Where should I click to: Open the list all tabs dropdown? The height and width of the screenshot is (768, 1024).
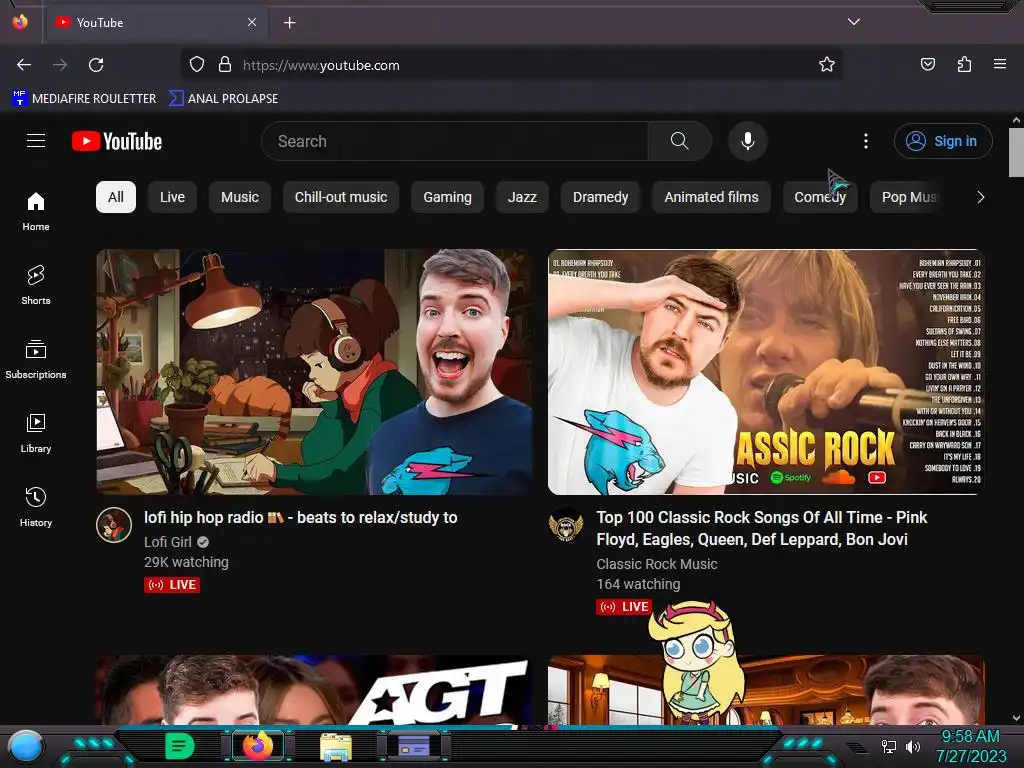coord(854,22)
